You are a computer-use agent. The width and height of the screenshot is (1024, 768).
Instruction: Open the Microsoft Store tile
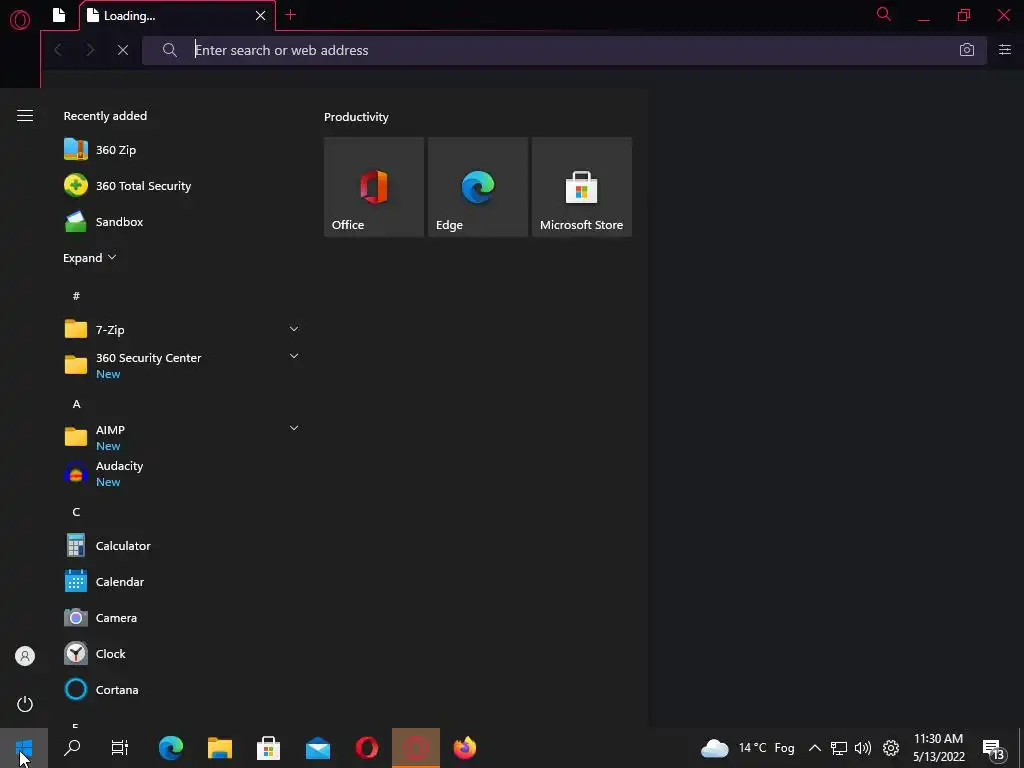pyautogui.click(x=581, y=187)
